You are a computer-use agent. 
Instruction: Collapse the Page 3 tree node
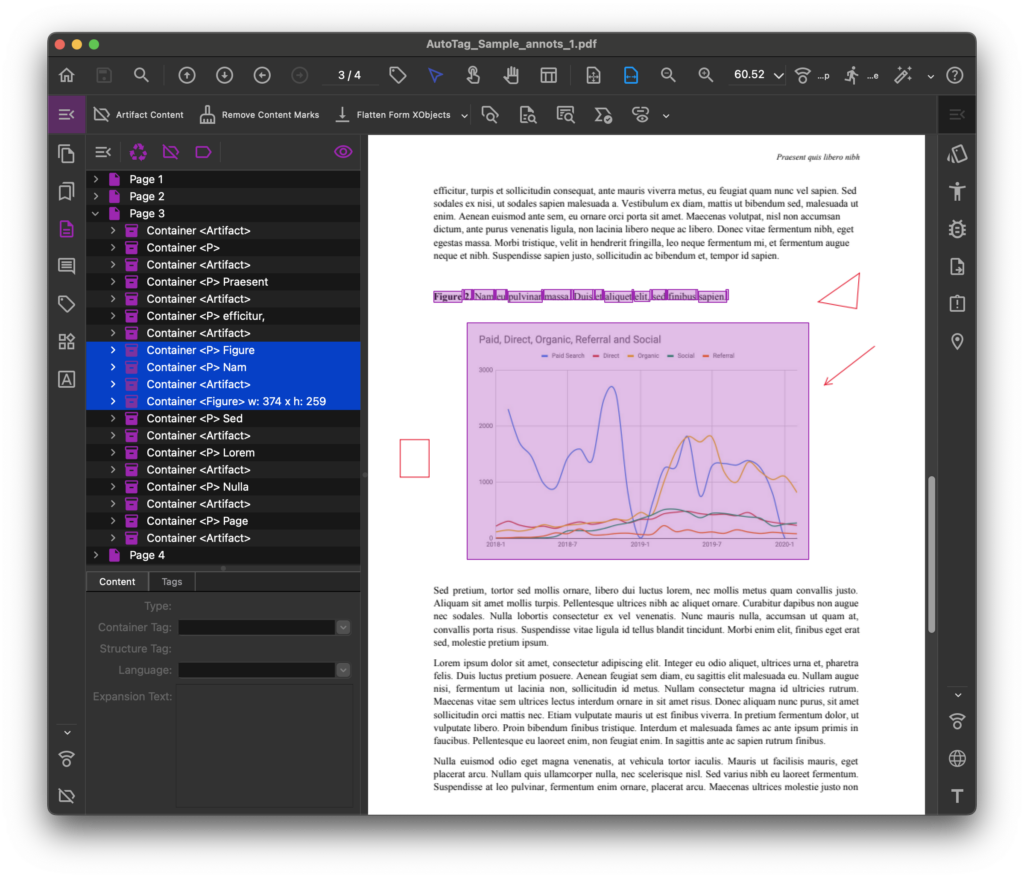(96, 214)
